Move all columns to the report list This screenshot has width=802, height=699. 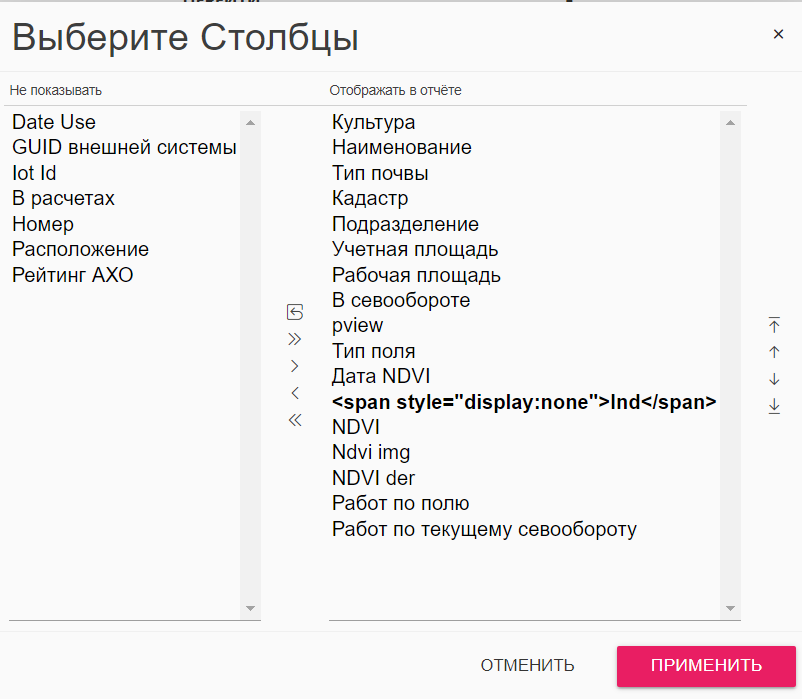294,339
